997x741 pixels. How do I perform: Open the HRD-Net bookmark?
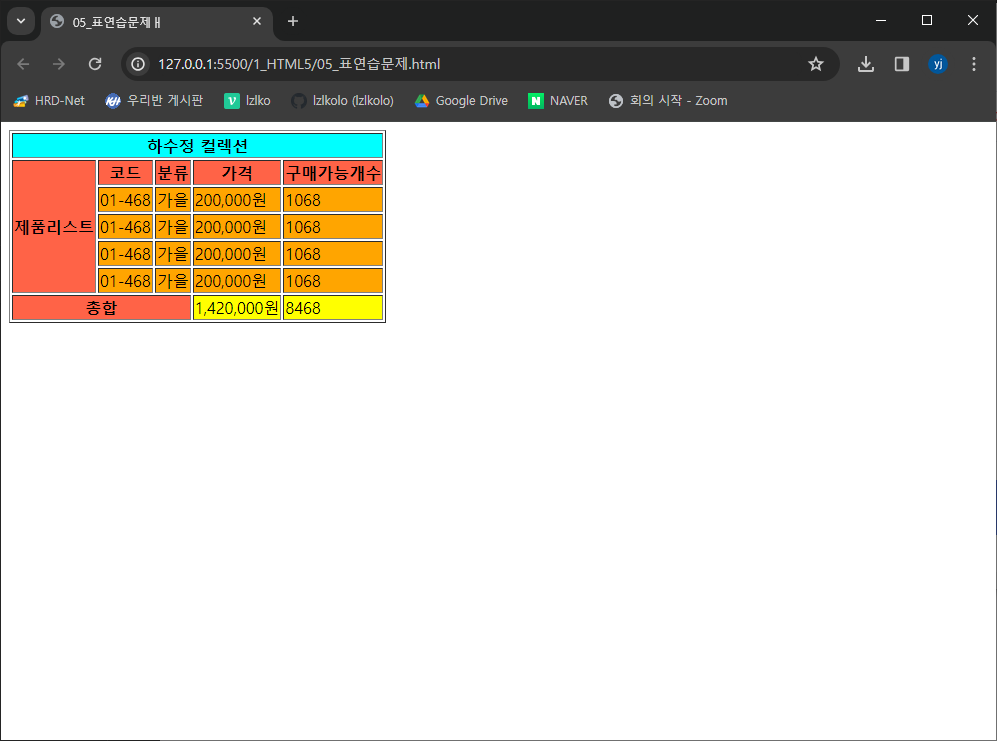click(48, 100)
